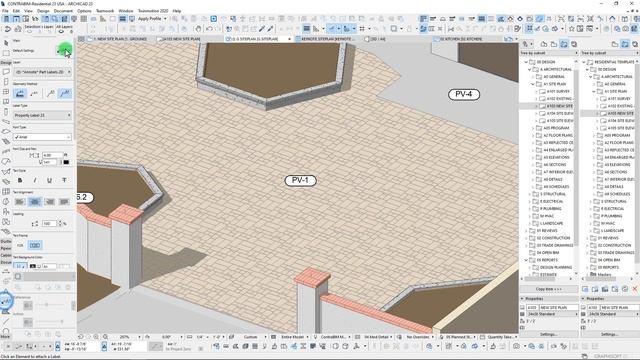Image resolution: width=640 pixels, height=360 pixels.
Task: Collapse A ARCHITECTURAL in left navigator
Action: coord(530,69)
